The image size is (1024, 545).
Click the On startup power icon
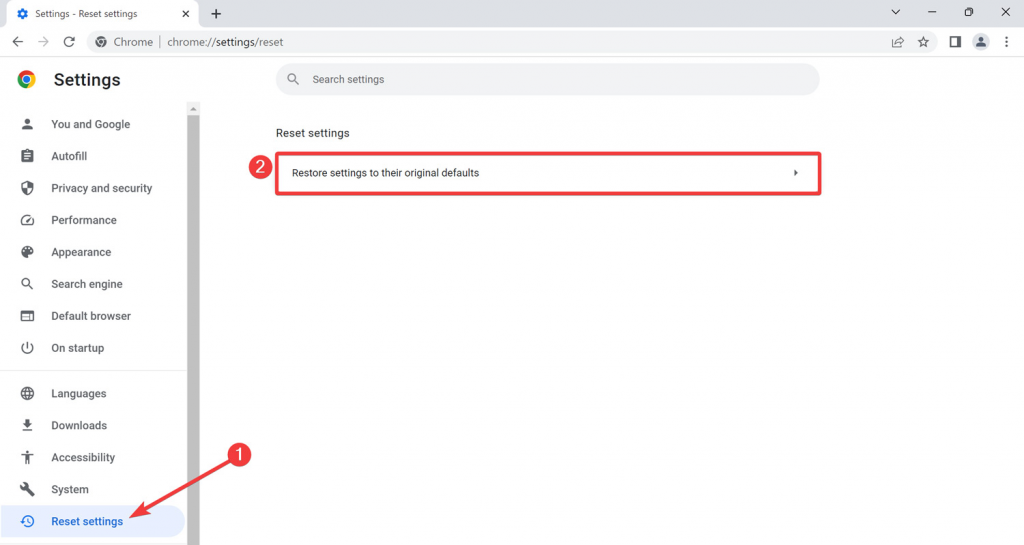[27, 348]
